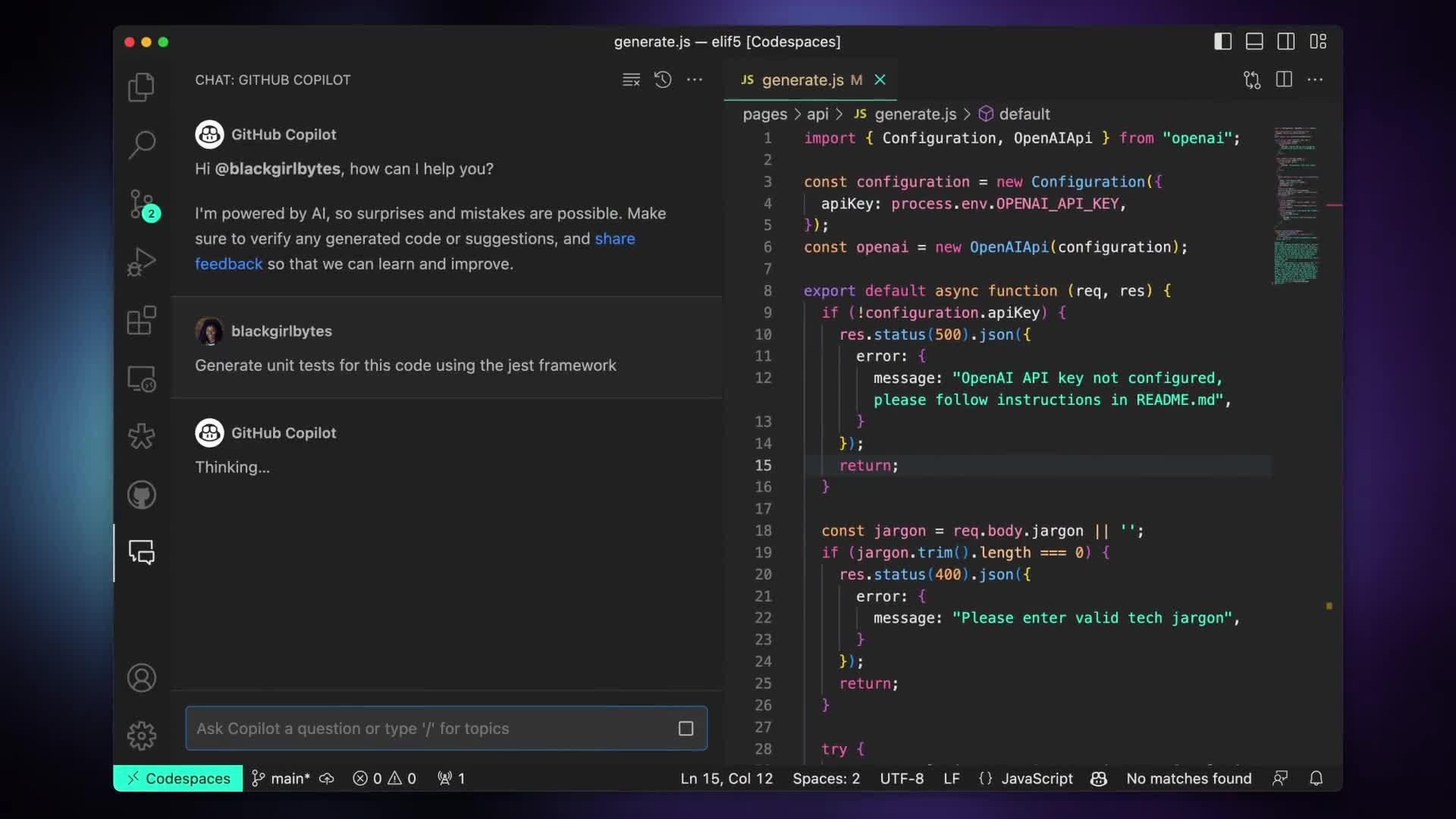The image size is (1456, 819).
Task: Click No matches found status item
Action: click(x=1188, y=779)
